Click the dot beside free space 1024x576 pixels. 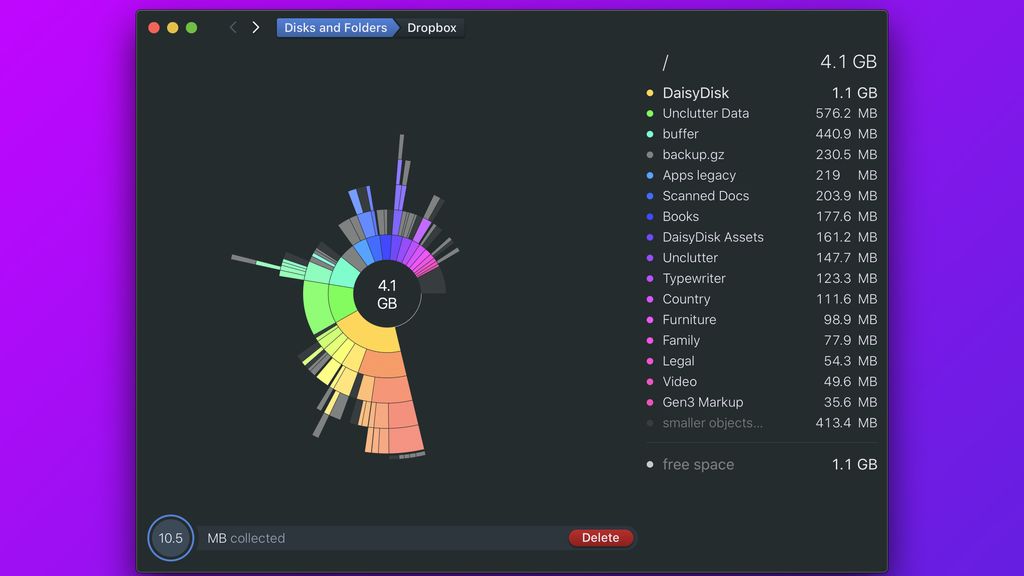(x=650, y=464)
